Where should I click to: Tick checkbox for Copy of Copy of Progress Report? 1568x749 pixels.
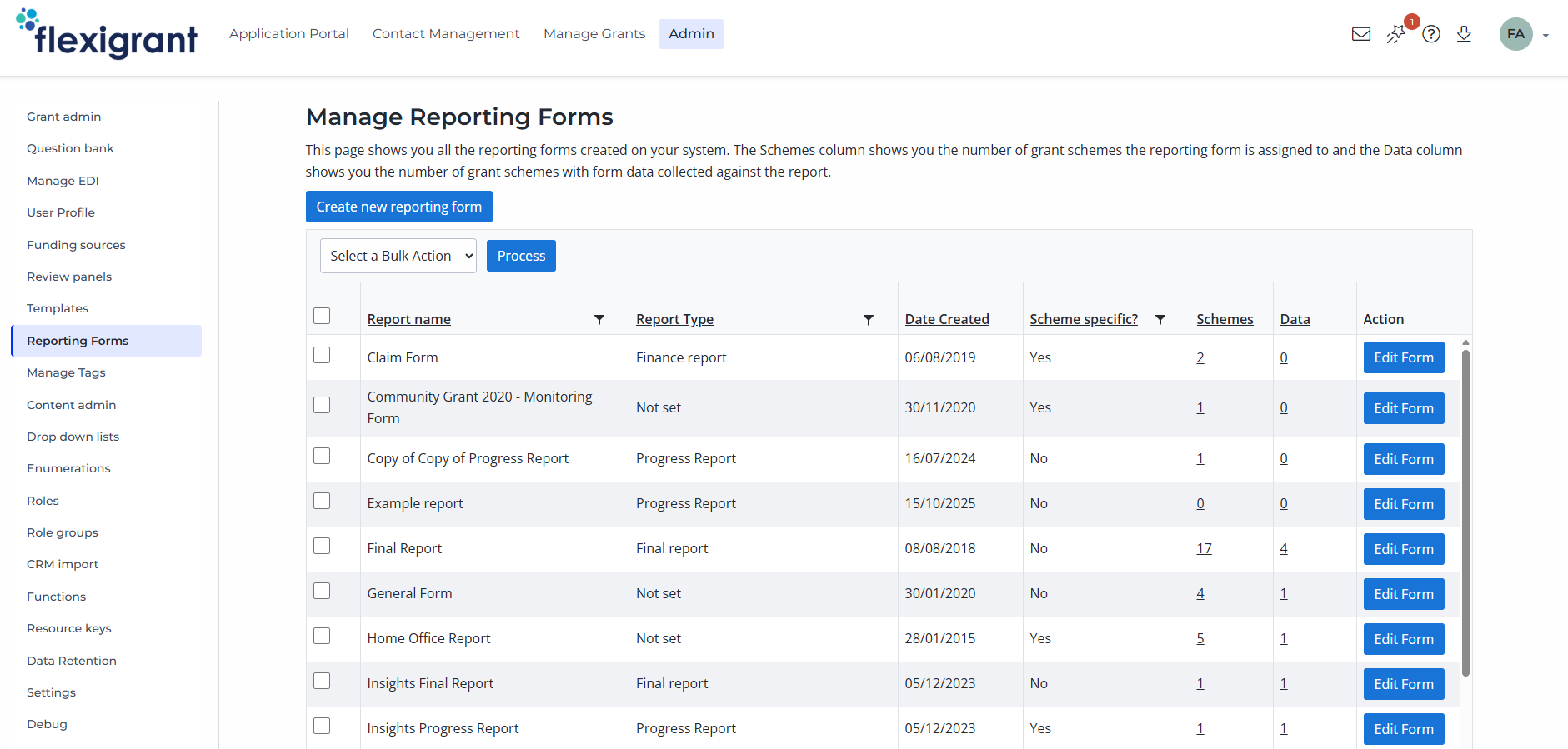point(322,456)
